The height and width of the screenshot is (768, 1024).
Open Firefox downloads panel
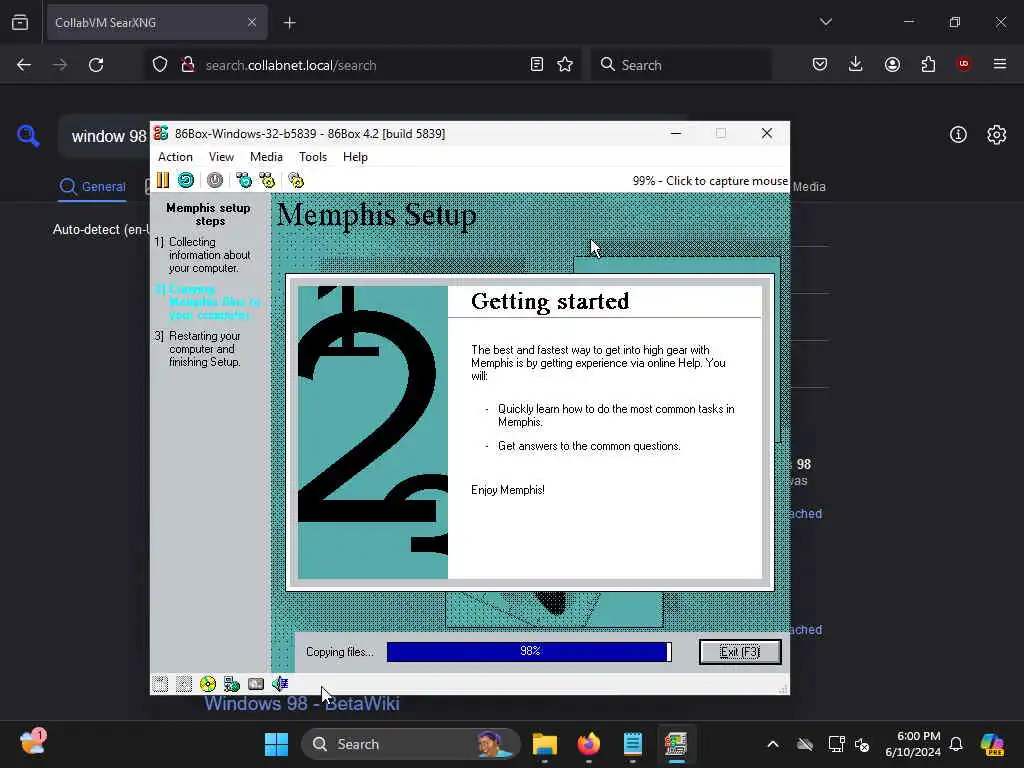click(856, 65)
